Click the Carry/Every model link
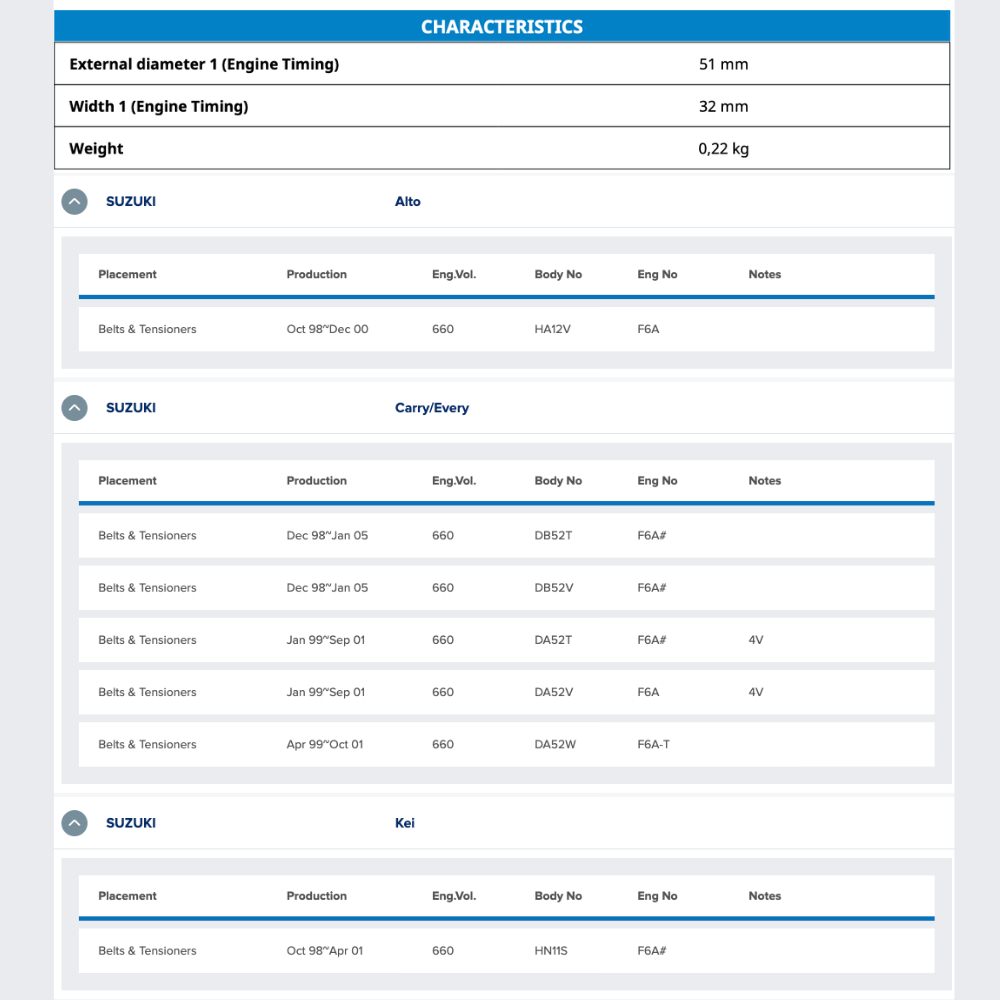1000x1000 pixels. 432,408
